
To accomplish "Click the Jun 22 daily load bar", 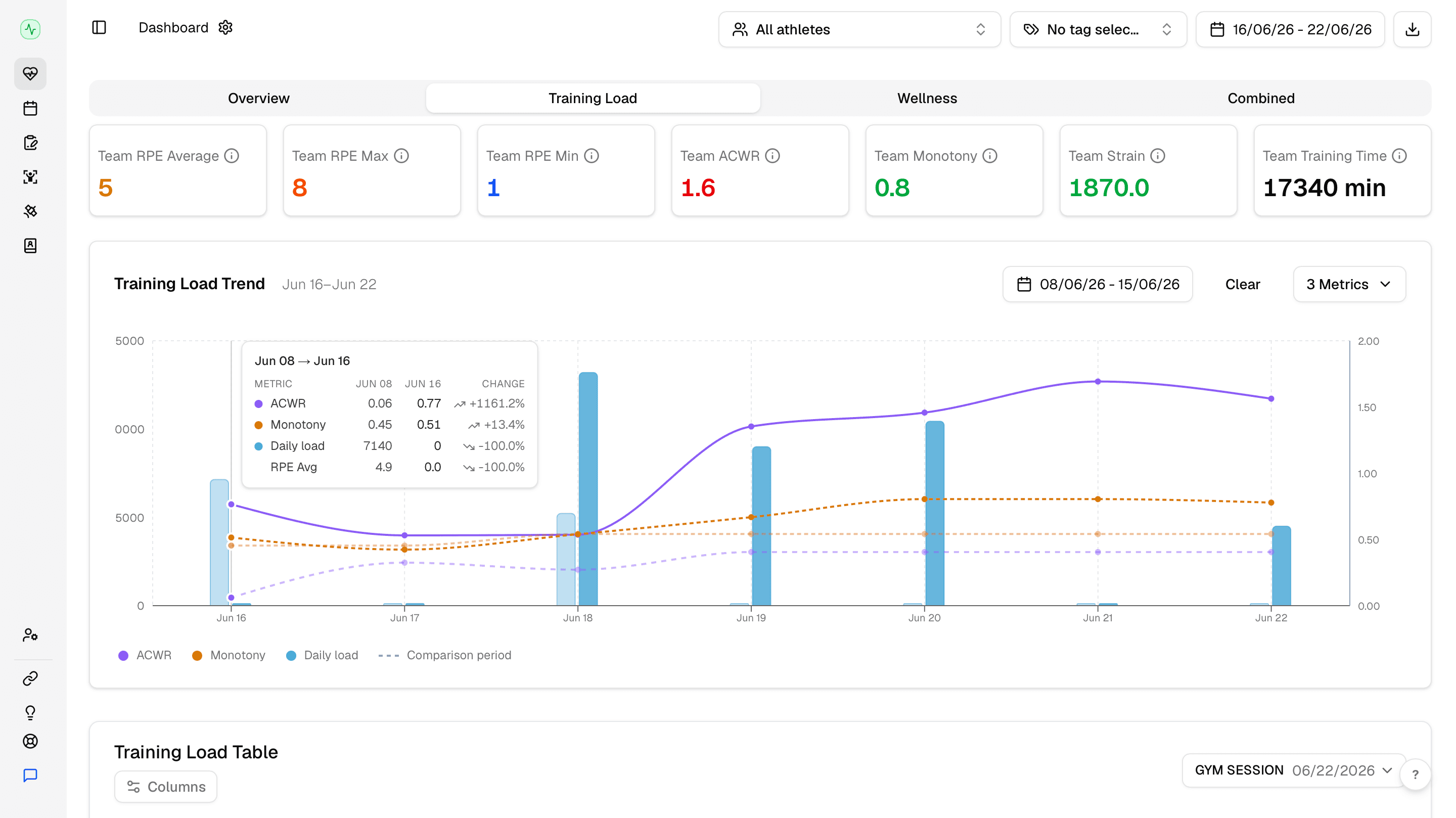I will (1282, 566).
